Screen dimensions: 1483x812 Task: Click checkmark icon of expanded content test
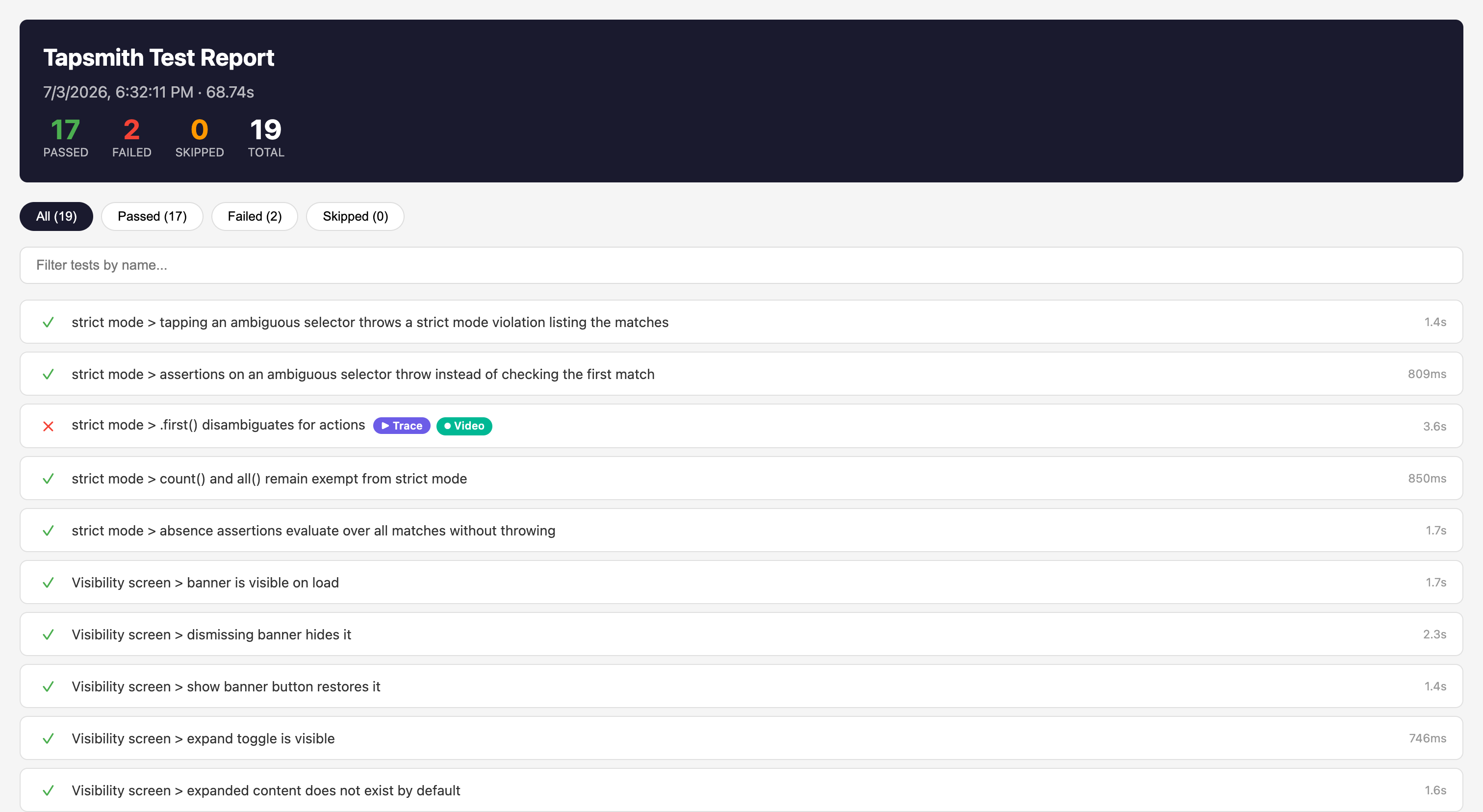pos(49,791)
